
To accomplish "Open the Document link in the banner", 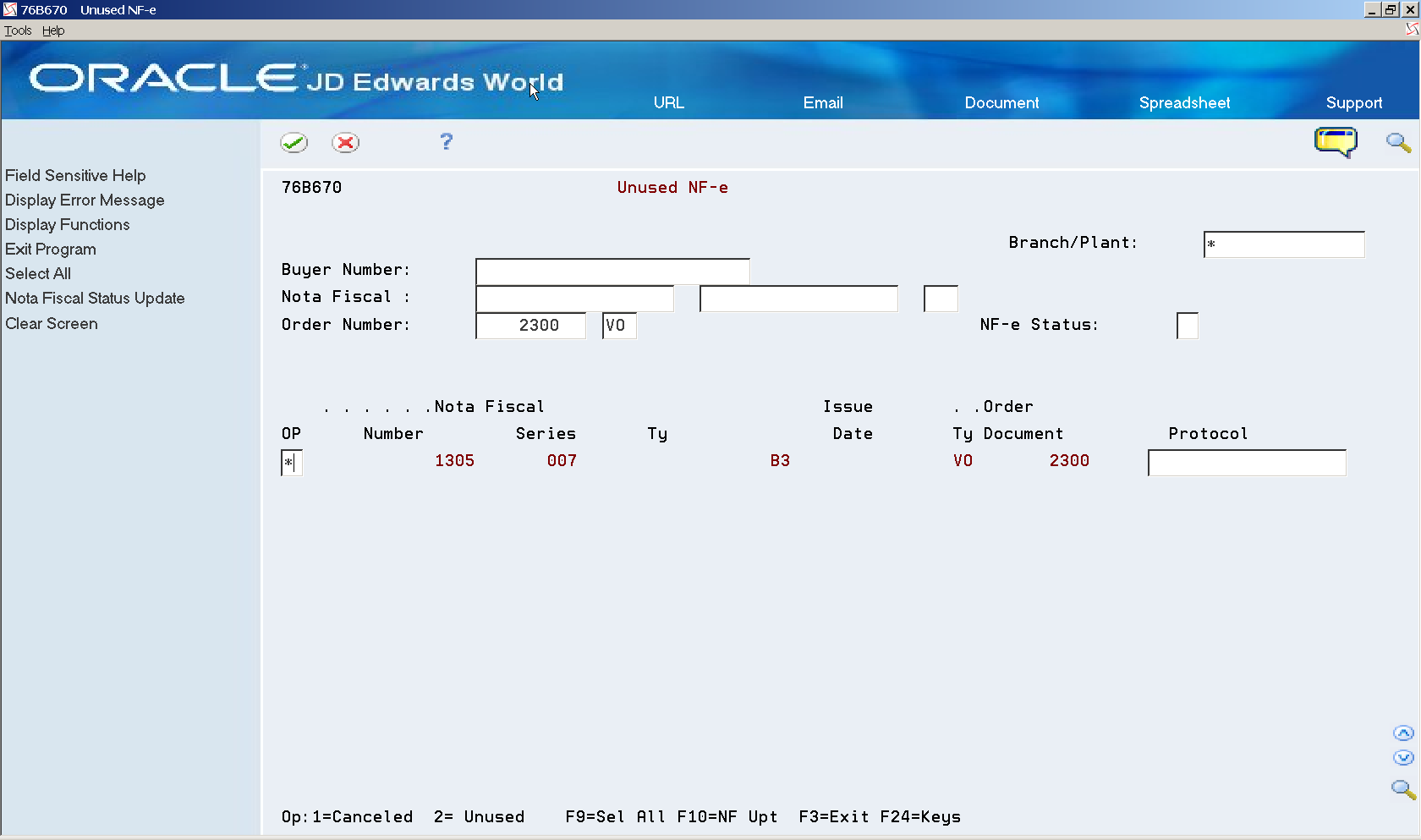I will point(1001,102).
